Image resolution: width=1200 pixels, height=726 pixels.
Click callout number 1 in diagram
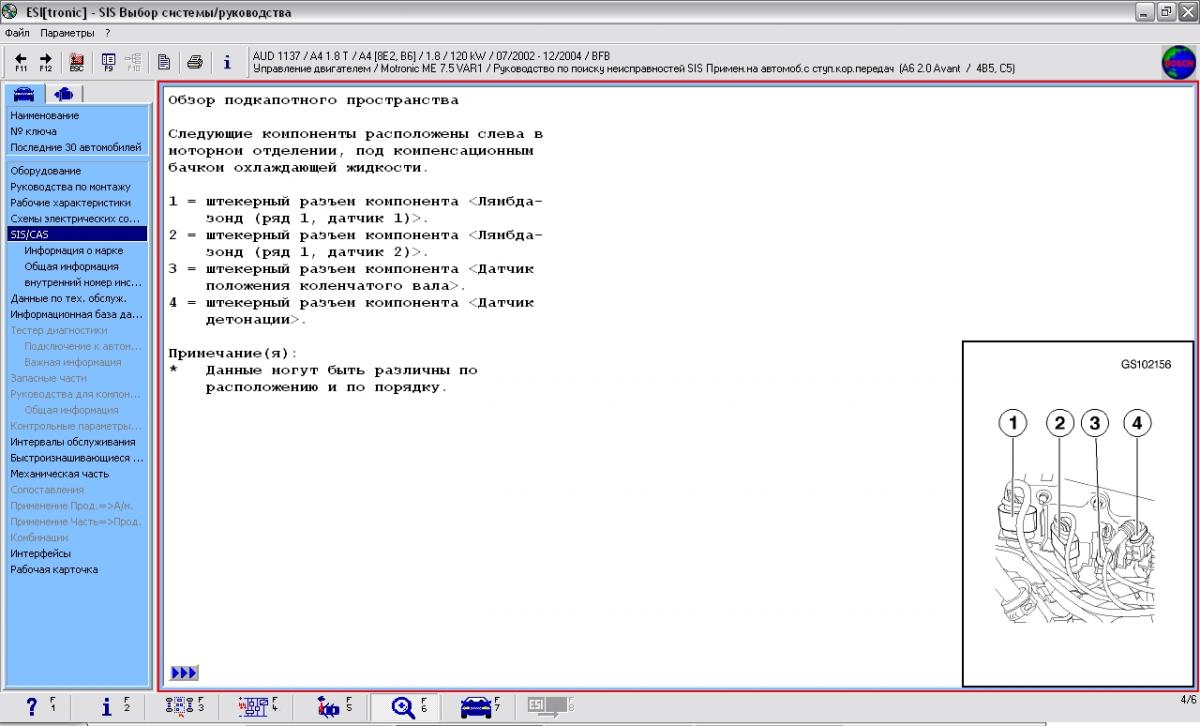point(1013,424)
